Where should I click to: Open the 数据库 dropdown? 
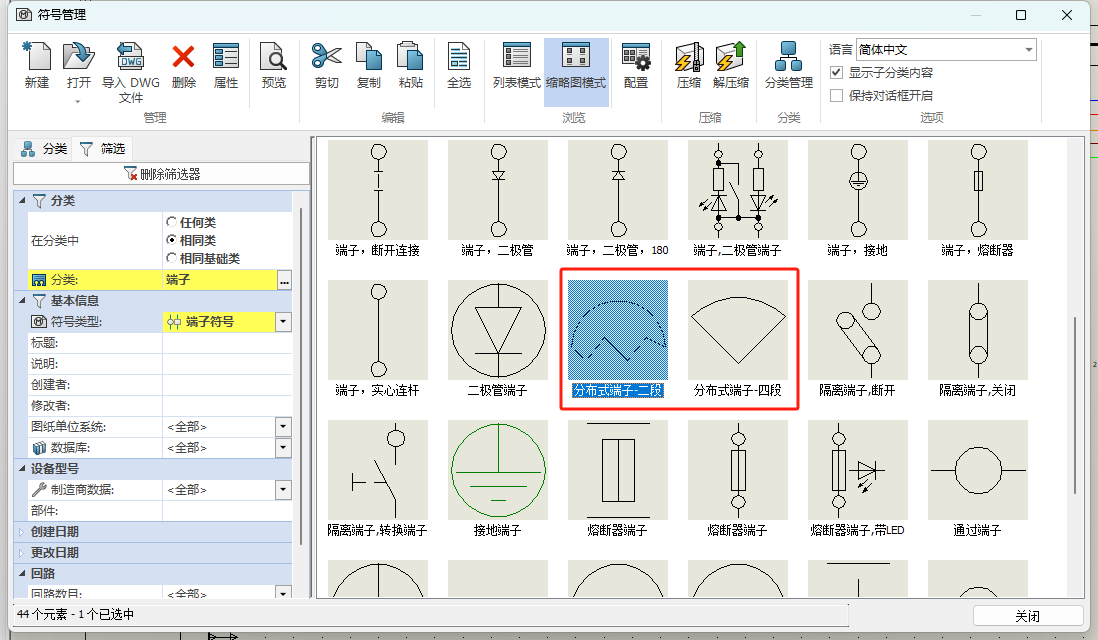[x=283, y=448]
